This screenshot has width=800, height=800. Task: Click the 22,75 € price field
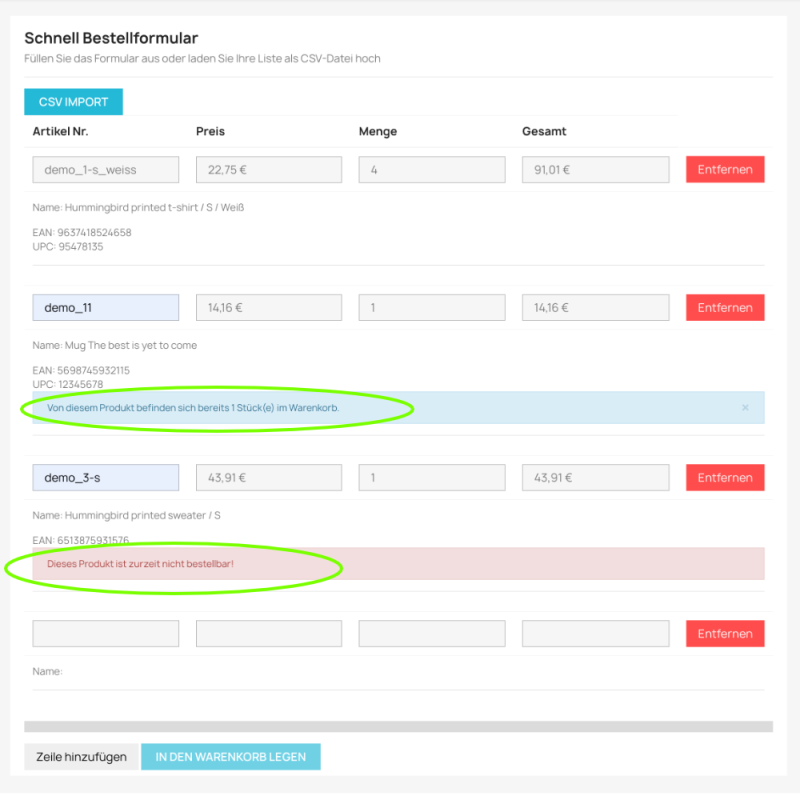[268, 169]
